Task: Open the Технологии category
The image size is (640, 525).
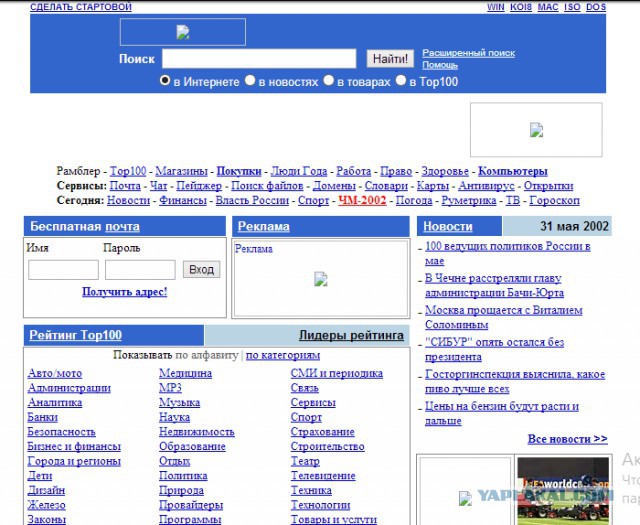Action: [320, 505]
